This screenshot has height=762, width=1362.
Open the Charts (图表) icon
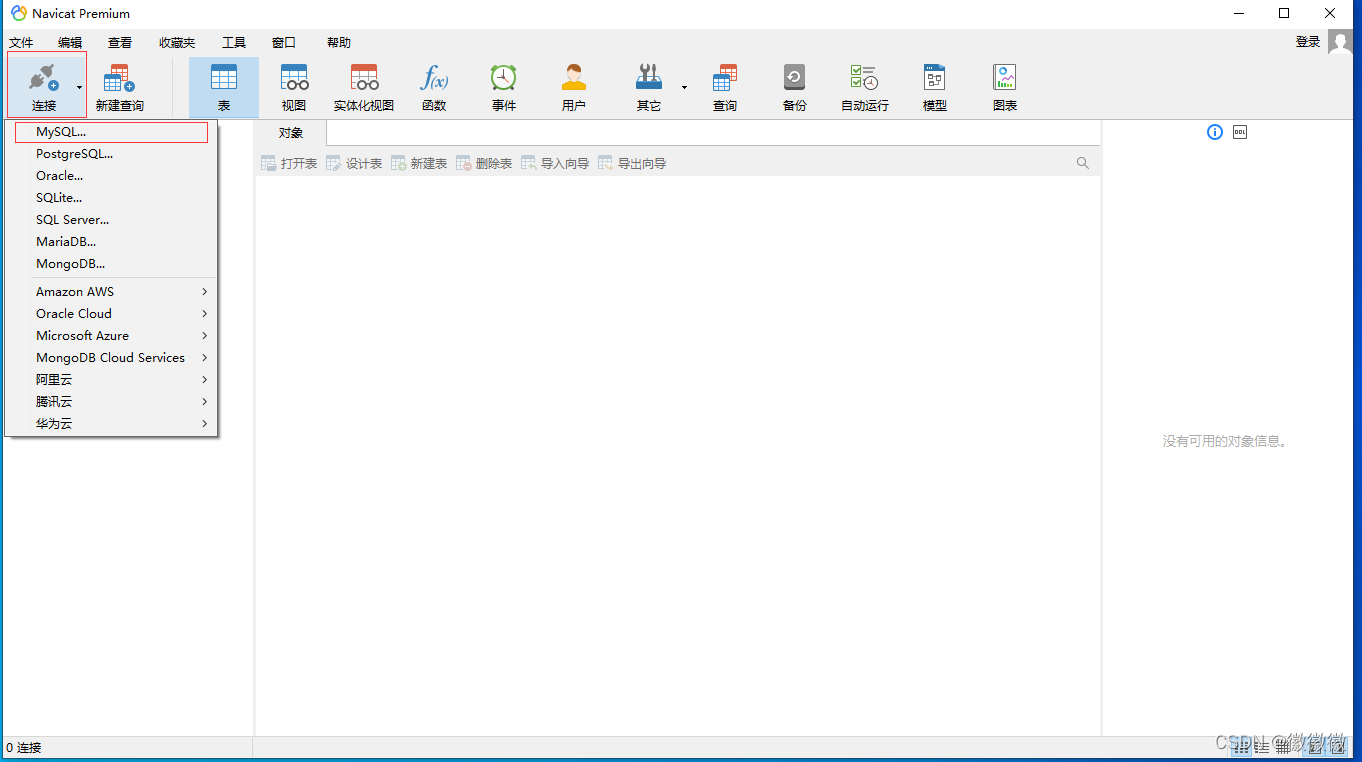[x=1005, y=77]
